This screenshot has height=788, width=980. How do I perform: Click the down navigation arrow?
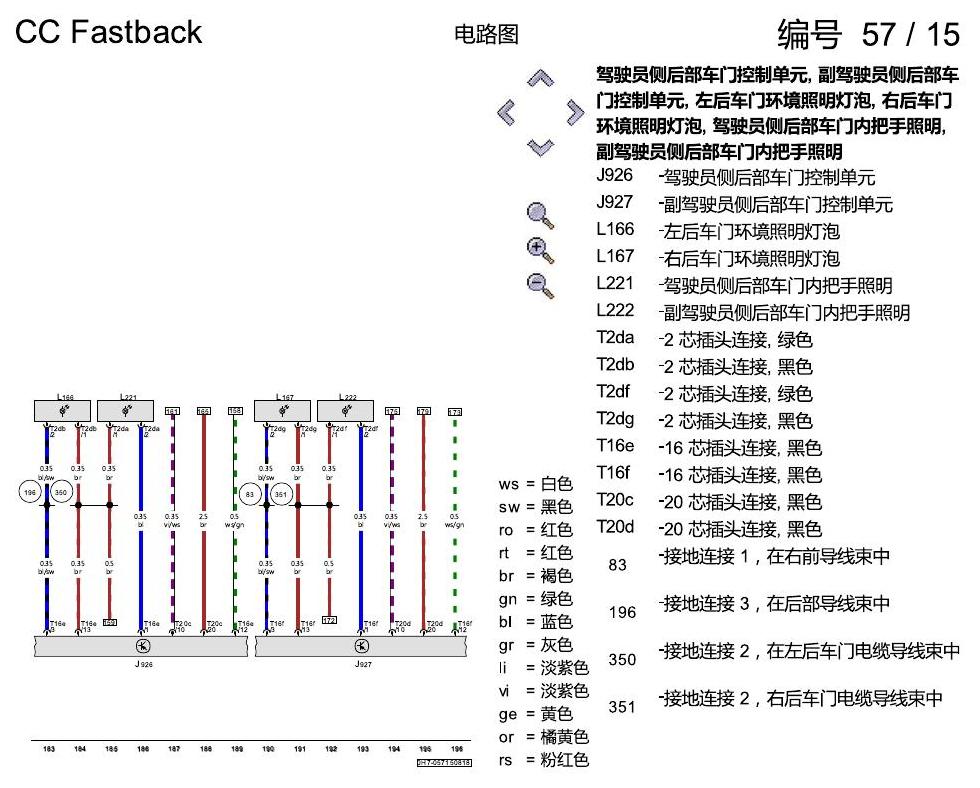[541, 147]
